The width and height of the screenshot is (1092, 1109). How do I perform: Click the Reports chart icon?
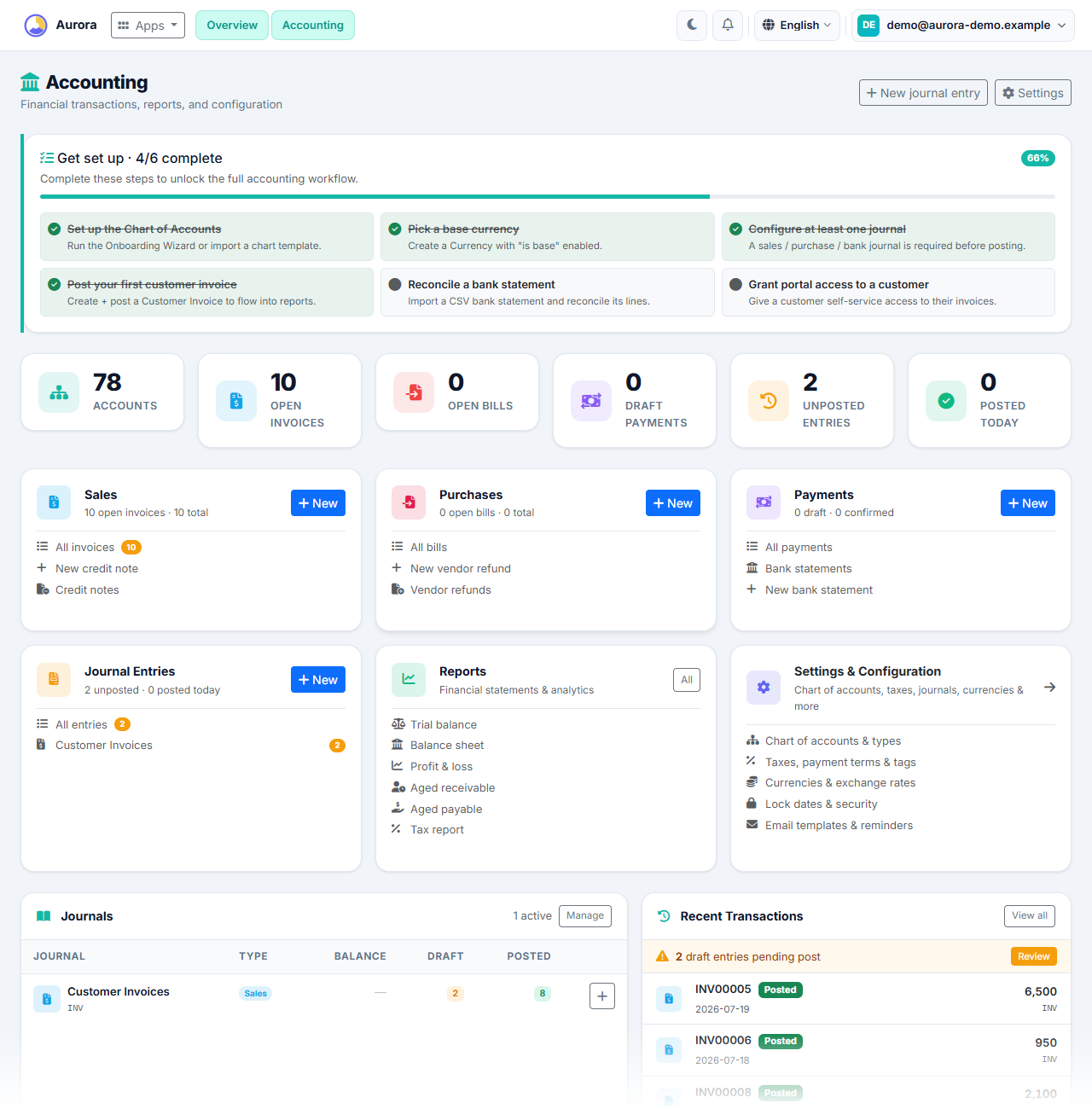[x=409, y=680]
